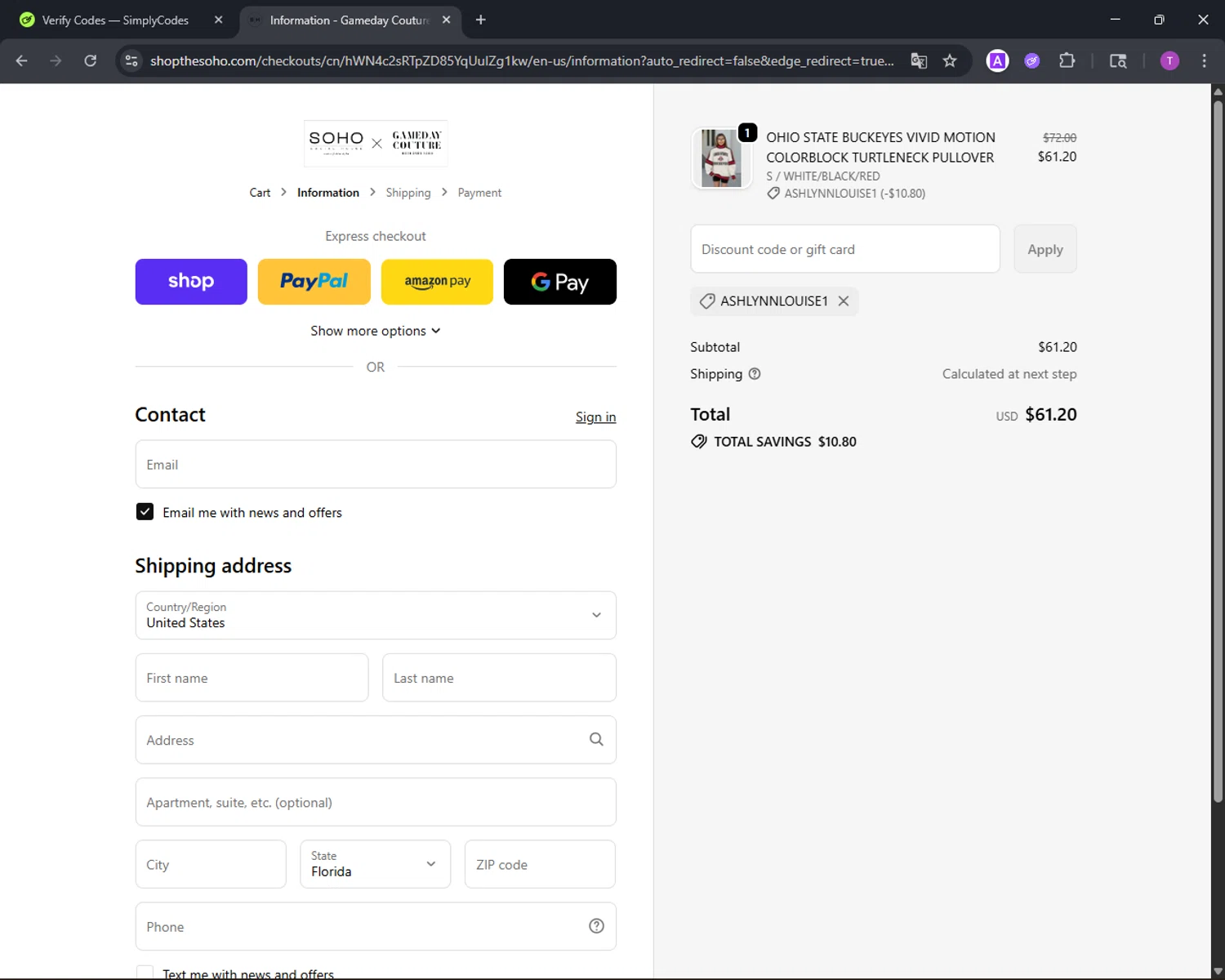Open the translate page icon
This screenshot has width=1225, height=980.
tap(919, 60)
